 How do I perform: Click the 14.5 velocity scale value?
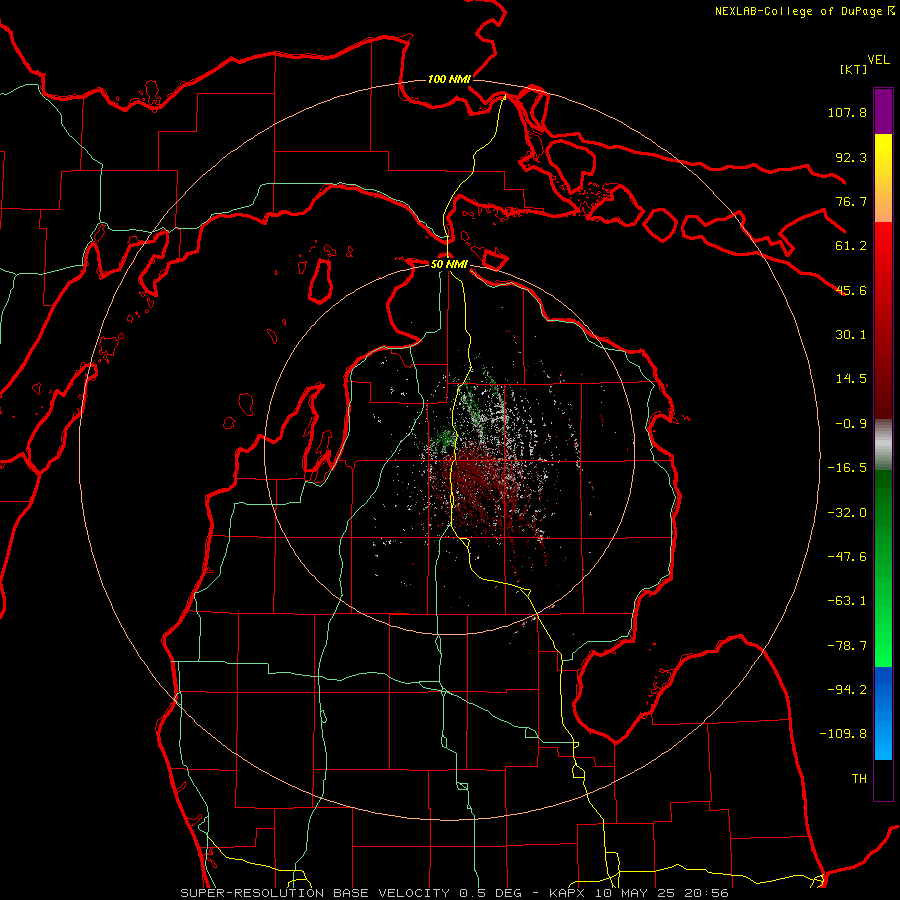point(851,379)
